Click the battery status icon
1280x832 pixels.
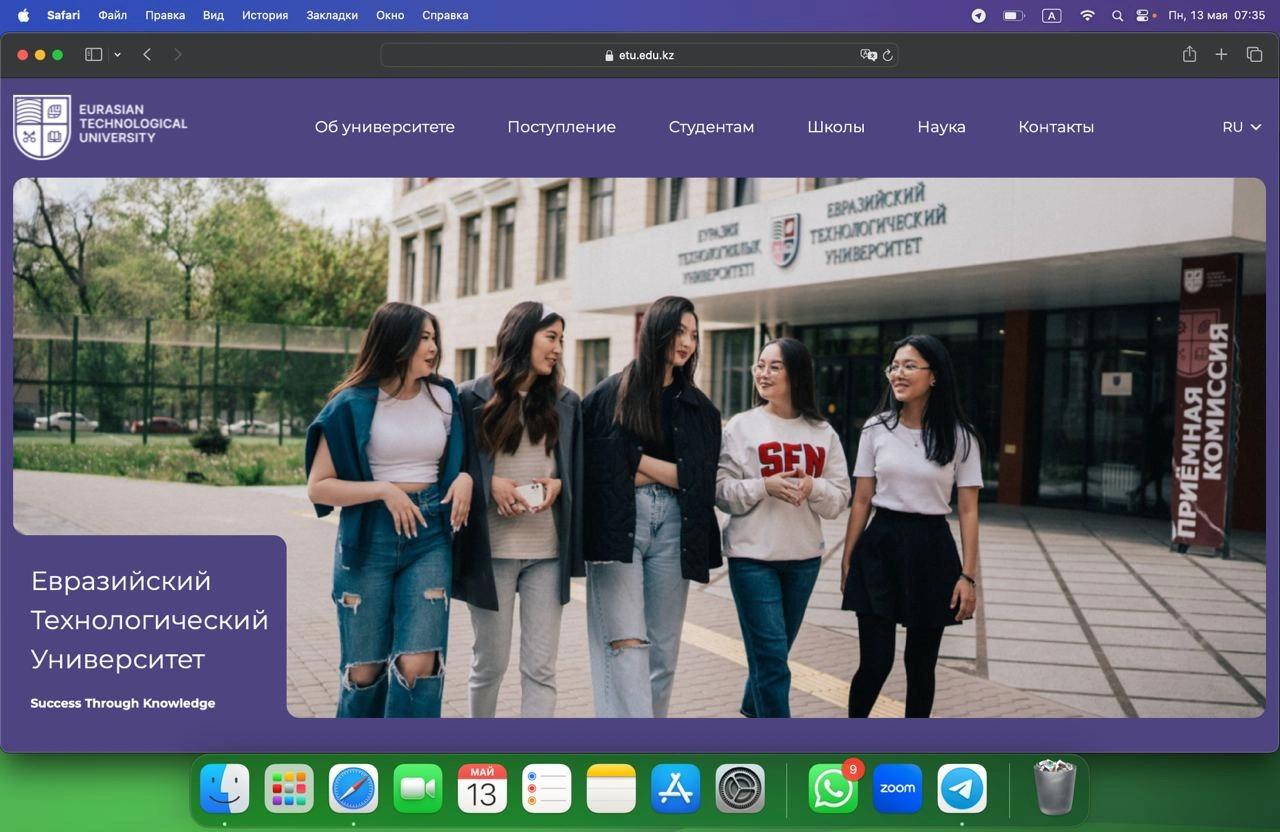click(1014, 15)
